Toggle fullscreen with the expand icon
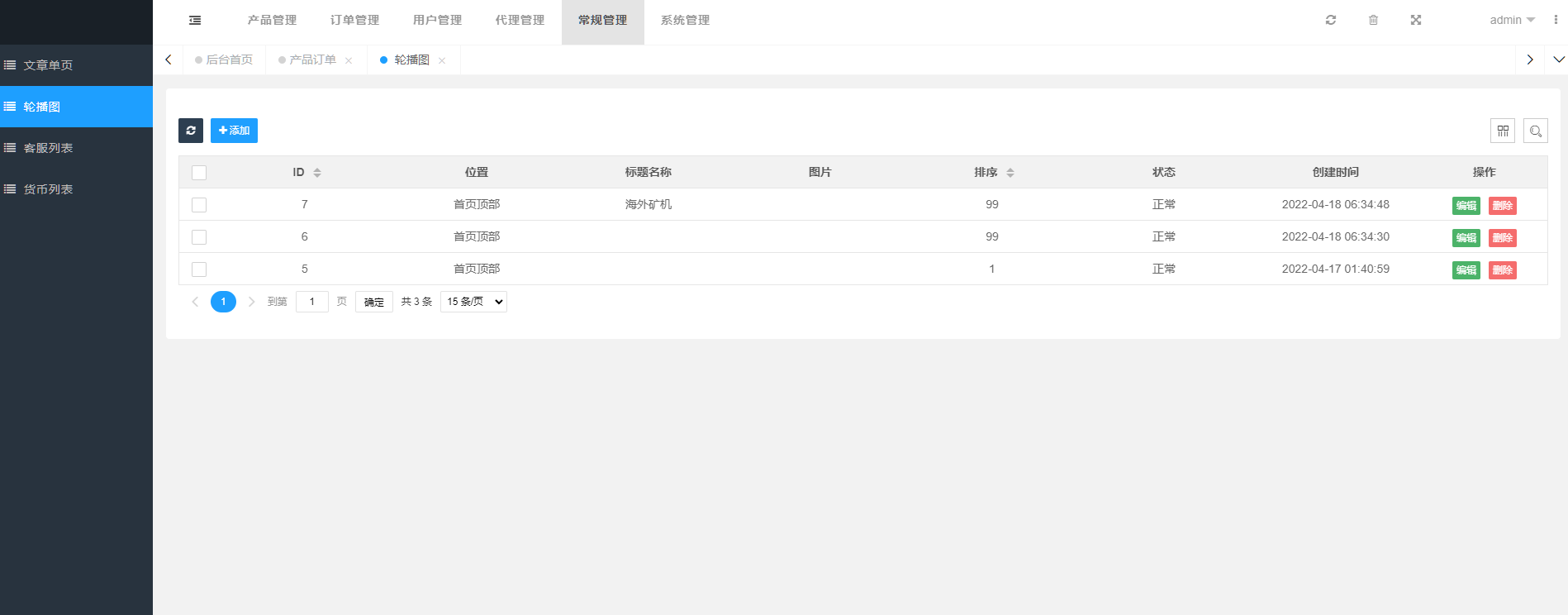This screenshot has height=615, width=1568. pyautogui.click(x=1416, y=21)
